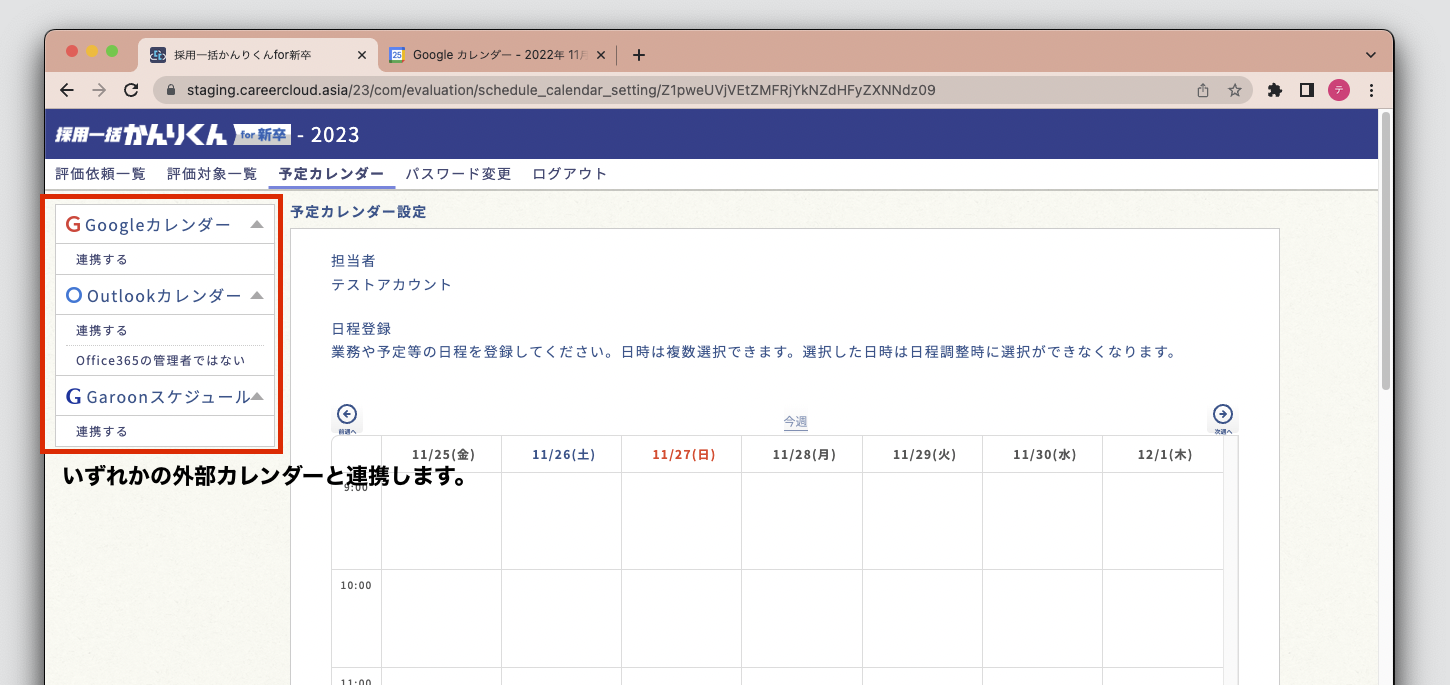Select the 予定カレンダー menu item

tap(331, 174)
